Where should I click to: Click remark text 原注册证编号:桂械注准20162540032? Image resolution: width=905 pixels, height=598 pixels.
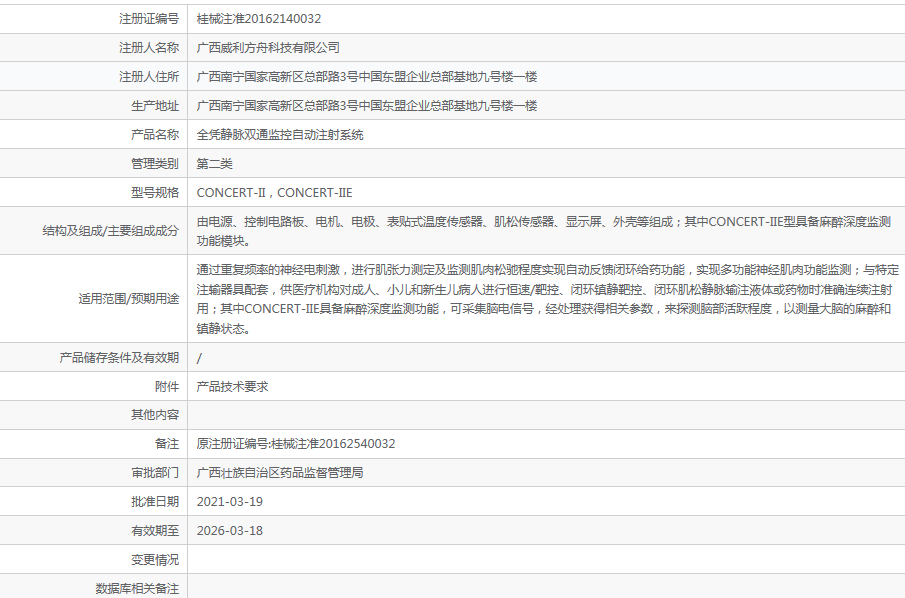(295, 444)
